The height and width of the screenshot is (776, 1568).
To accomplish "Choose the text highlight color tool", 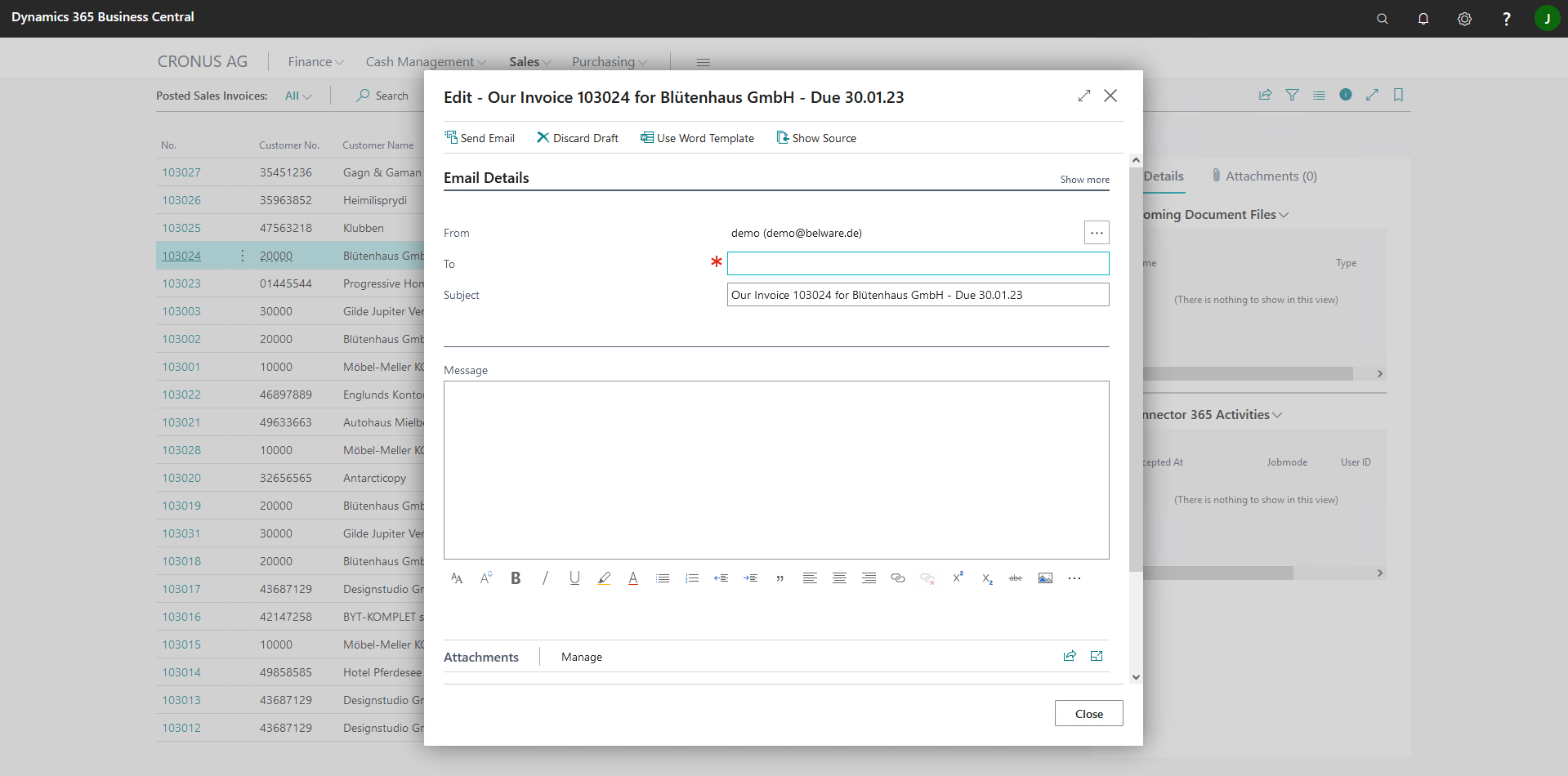I will [604, 578].
